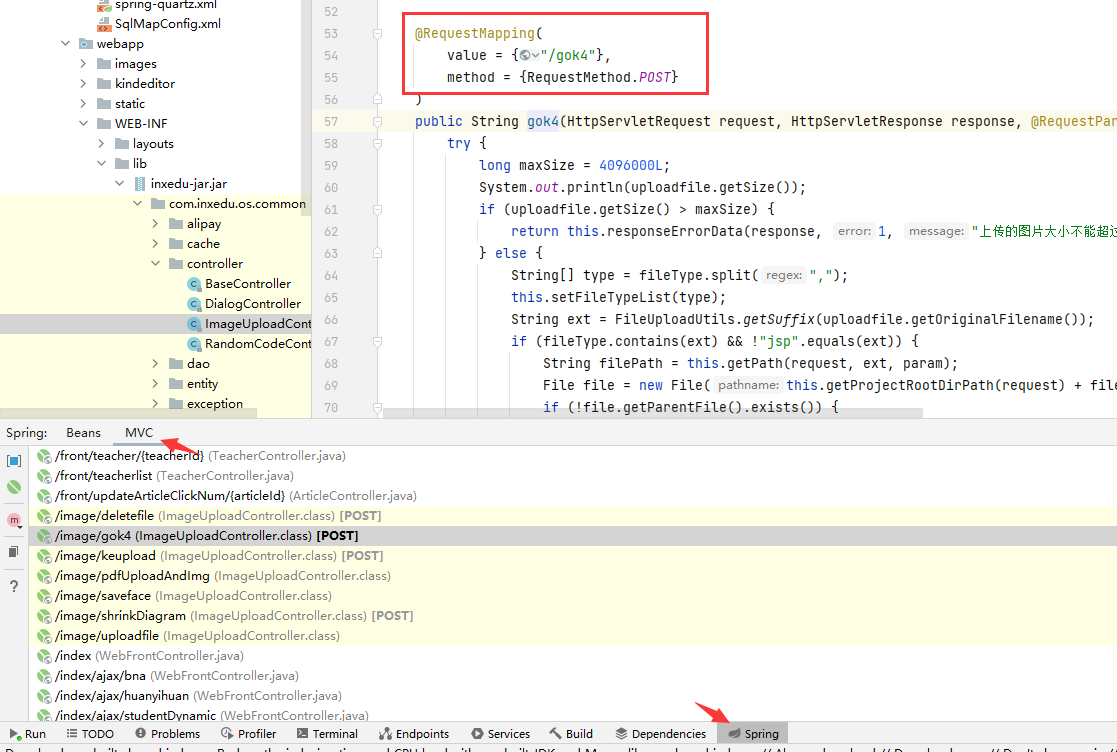Open the Endpoints tool window

pyautogui.click(x=414, y=733)
